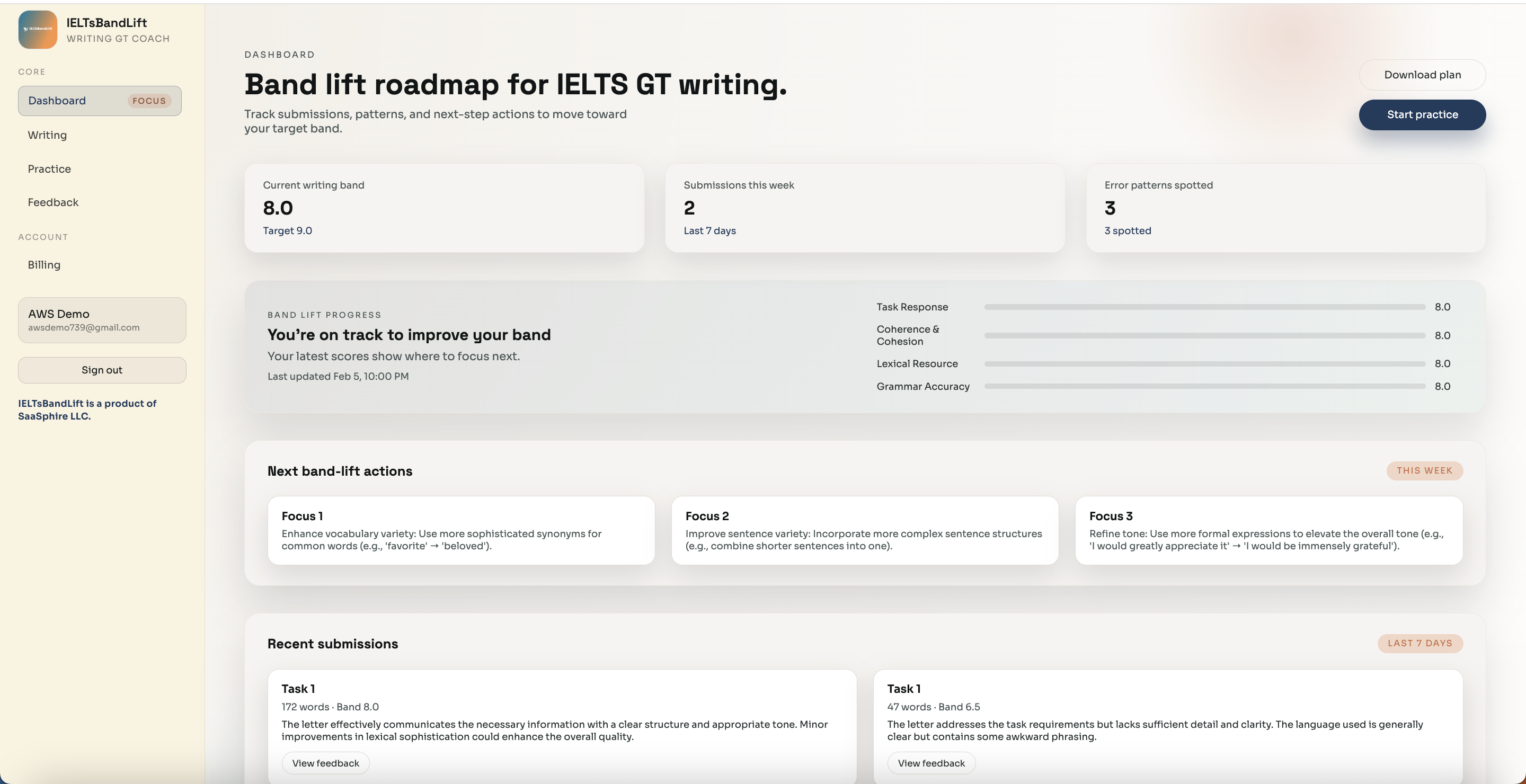Screen dimensions: 1526x784
Task: Go to the Feedback section
Action: click(x=54, y=202)
